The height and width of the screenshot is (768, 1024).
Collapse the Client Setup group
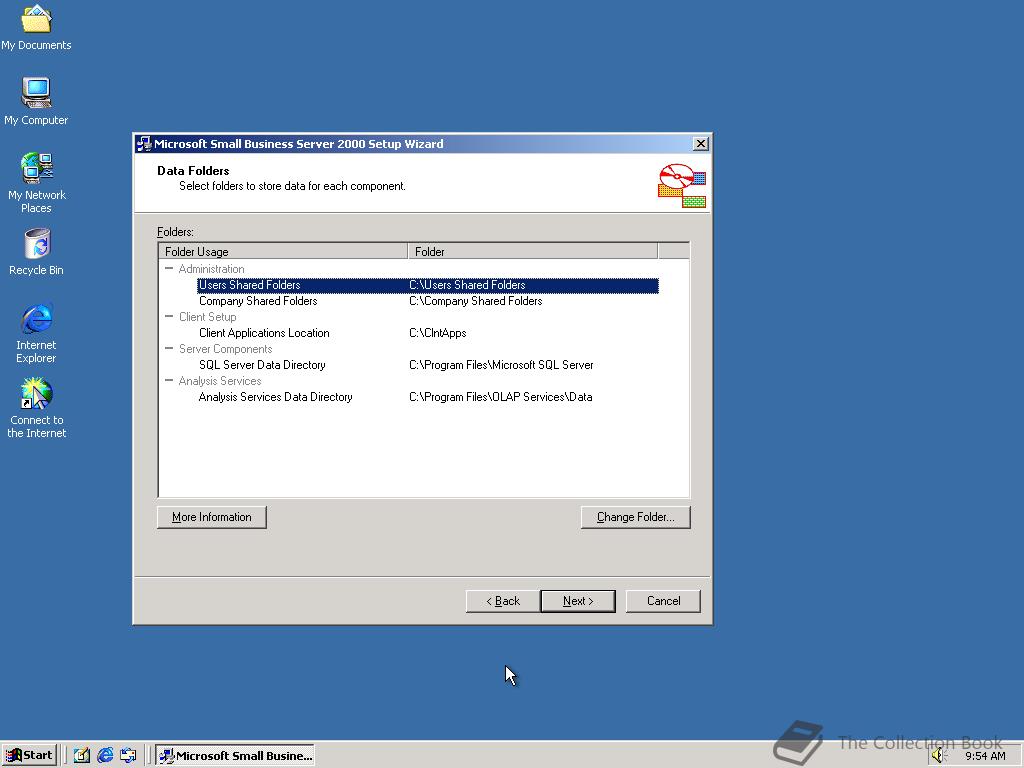pyautogui.click(x=169, y=316)
